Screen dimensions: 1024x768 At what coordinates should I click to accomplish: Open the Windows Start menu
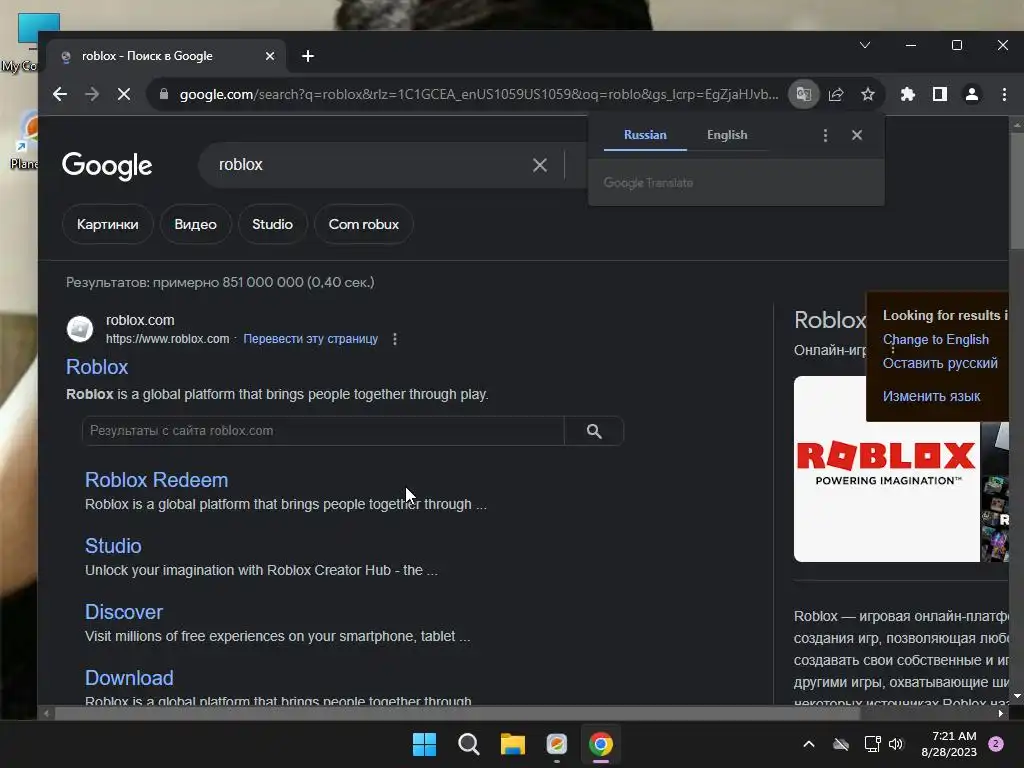(424, 744)
